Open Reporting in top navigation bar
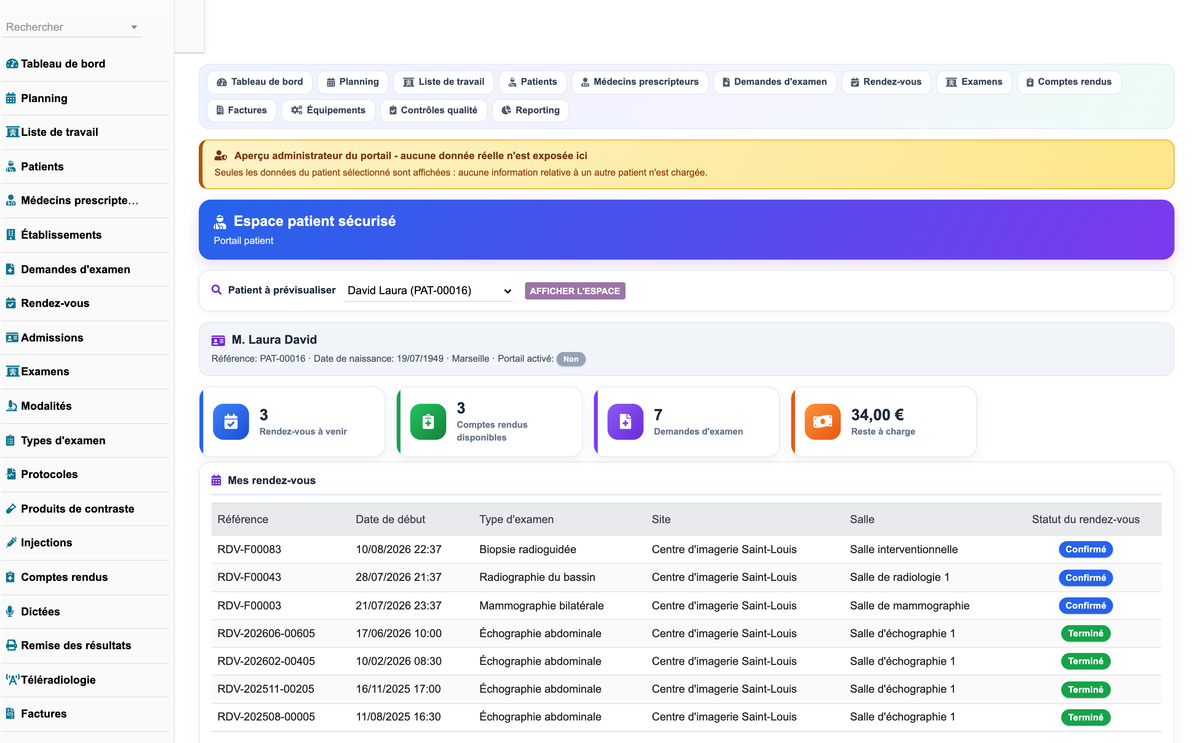The height and width of the screenshot is (743, 1200). click(530, 110)
